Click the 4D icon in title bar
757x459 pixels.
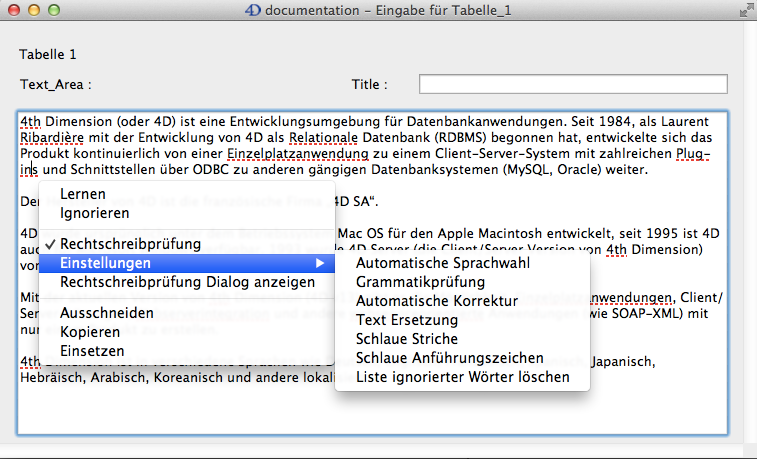[253, 10]
